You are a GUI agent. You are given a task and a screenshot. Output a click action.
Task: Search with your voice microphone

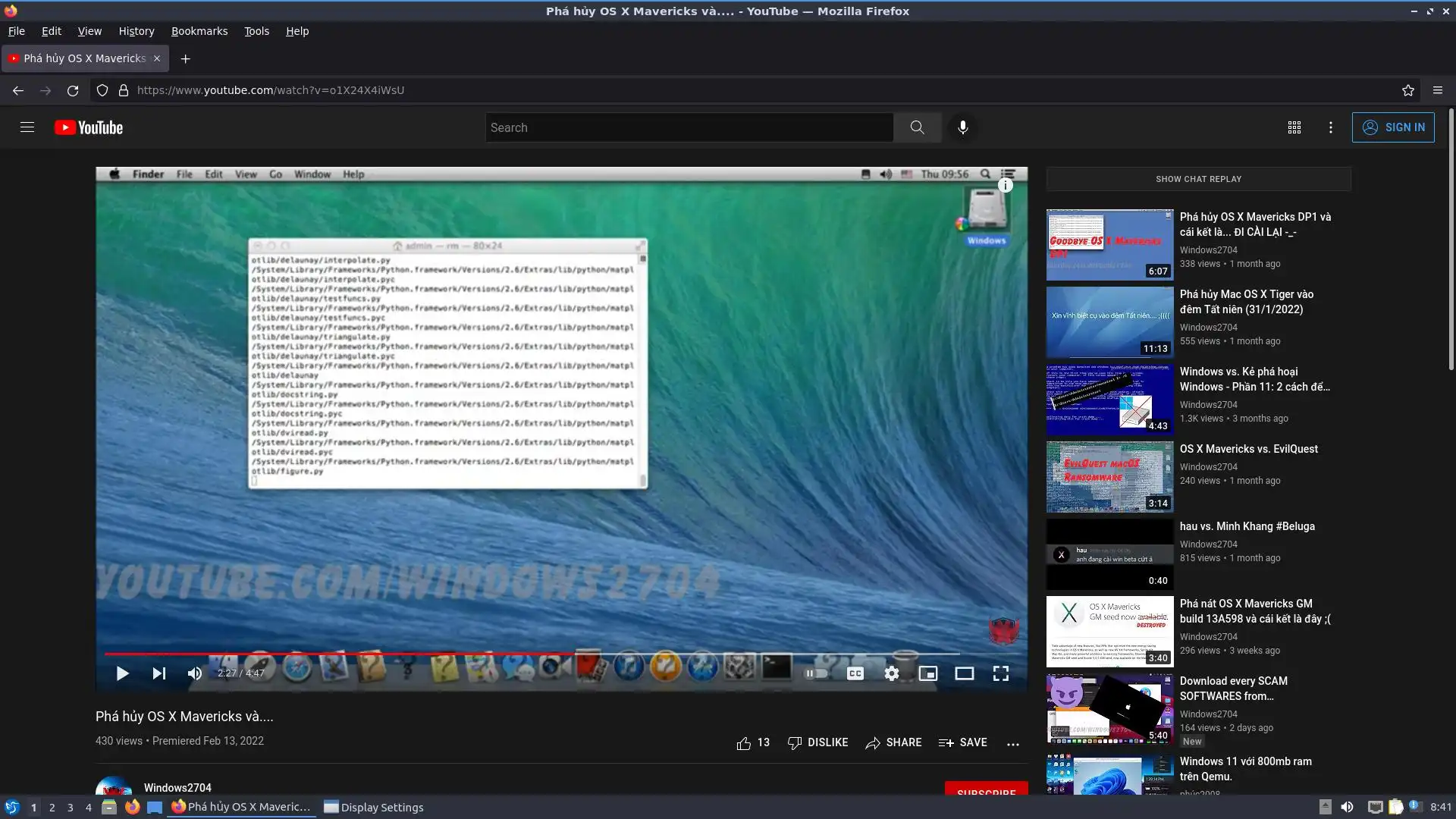[x=962, y=127]
